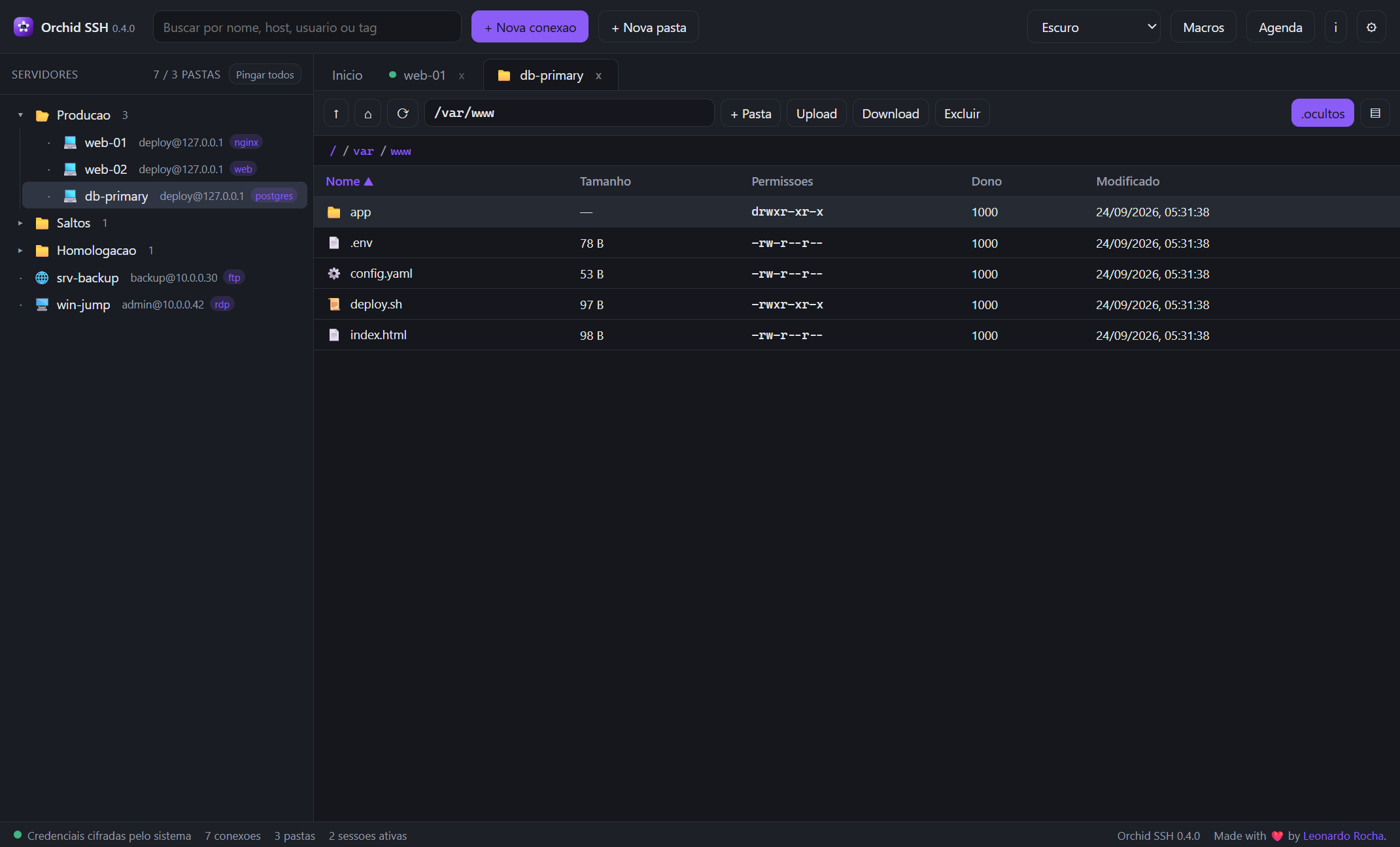Select the srv-backup globe icon
The height and width of the screenshot is (847, 1400).
[42, 277]
